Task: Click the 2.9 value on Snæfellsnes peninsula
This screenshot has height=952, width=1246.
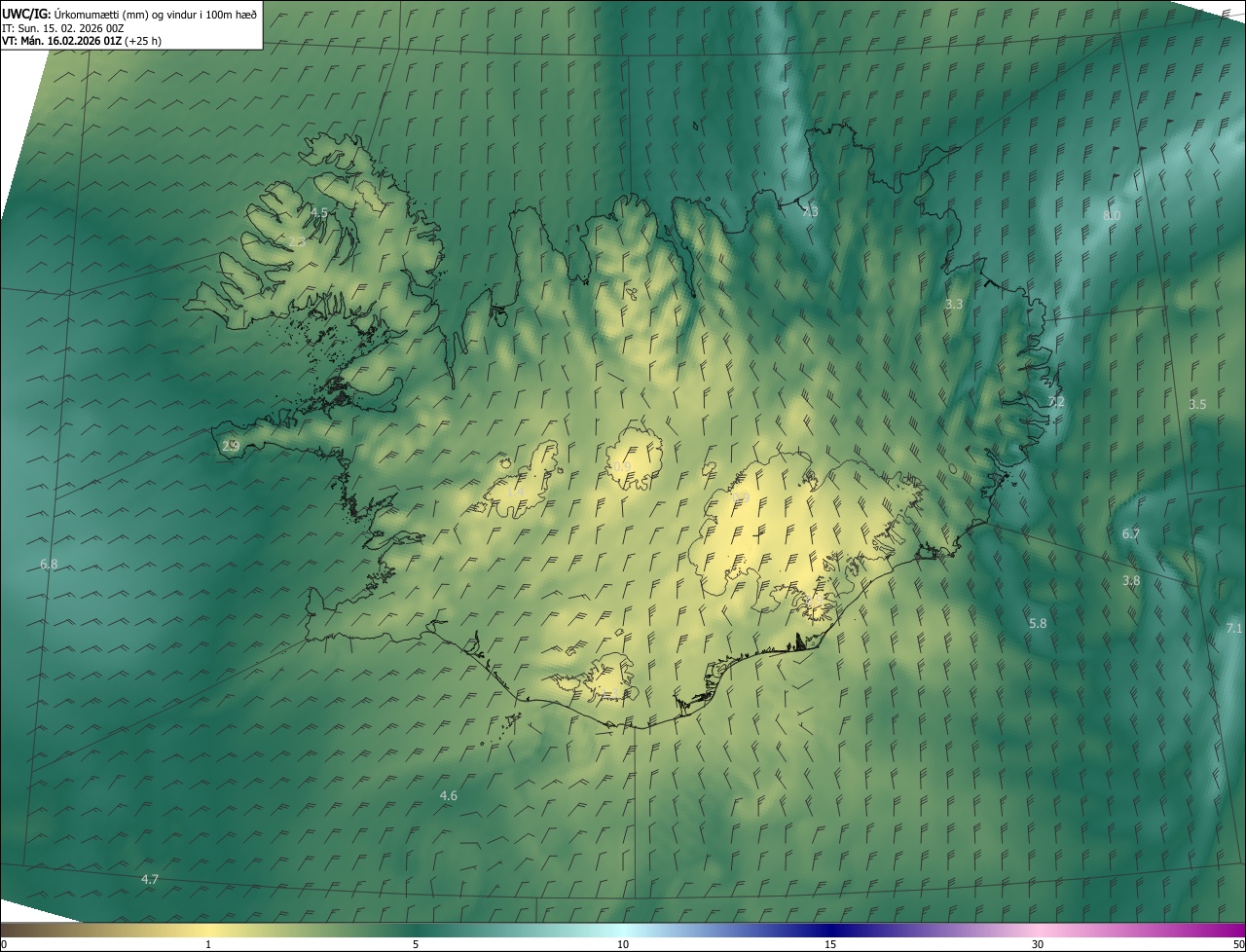Action: (x=231, y=446)
